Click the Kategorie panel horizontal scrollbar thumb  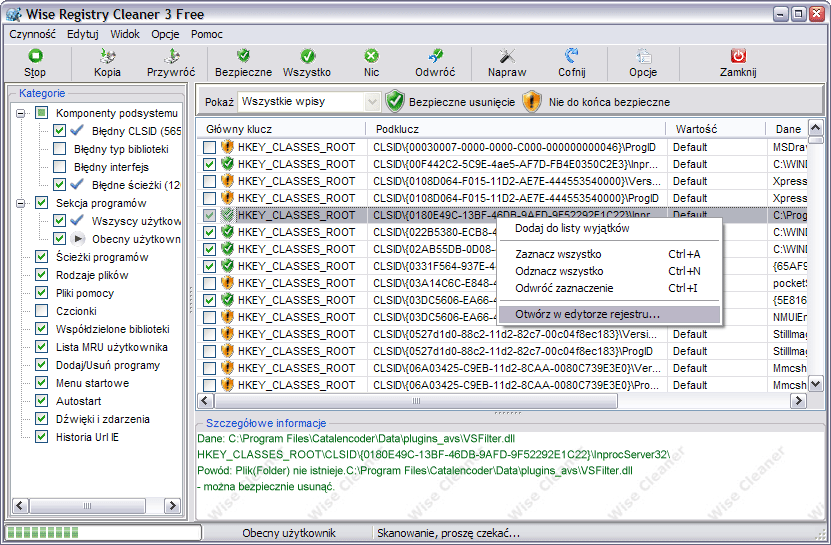(88, 506)
